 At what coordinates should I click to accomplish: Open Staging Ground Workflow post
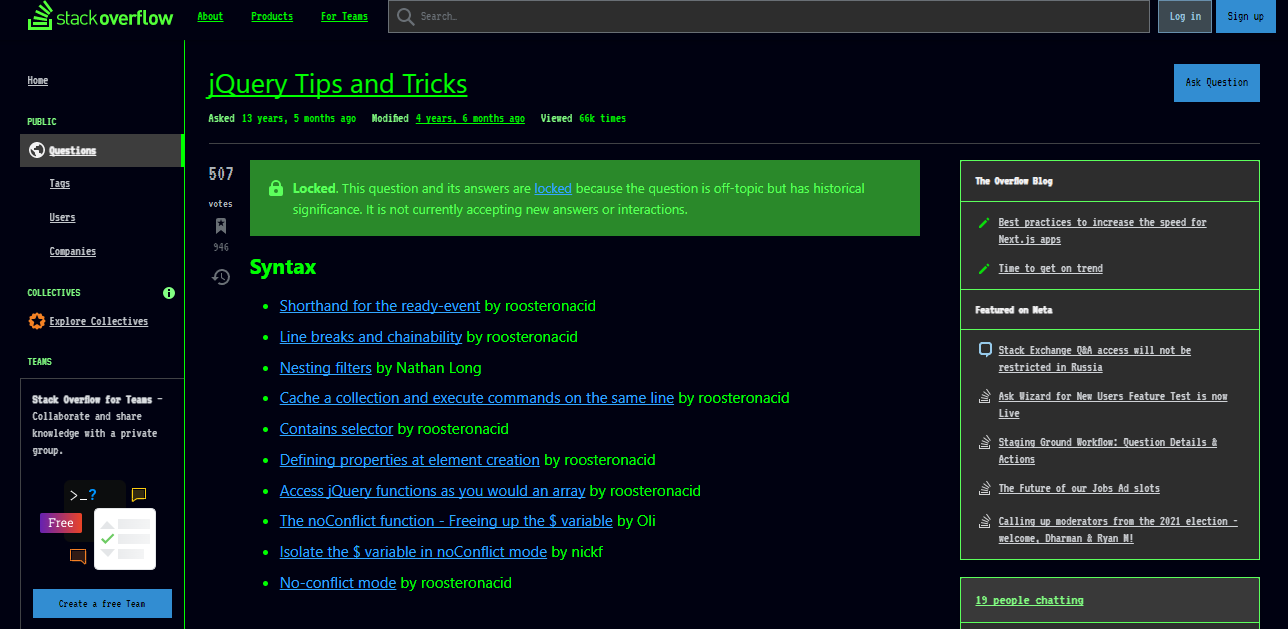coord(1108,451)
